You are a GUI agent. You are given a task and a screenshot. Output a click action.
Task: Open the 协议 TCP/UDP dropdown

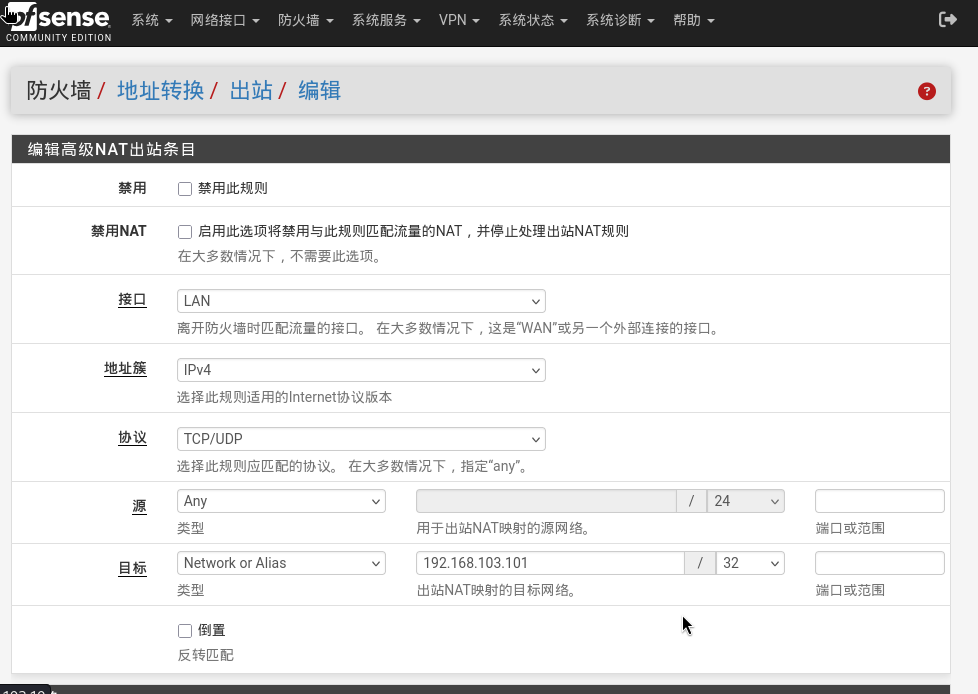point(361,439)
